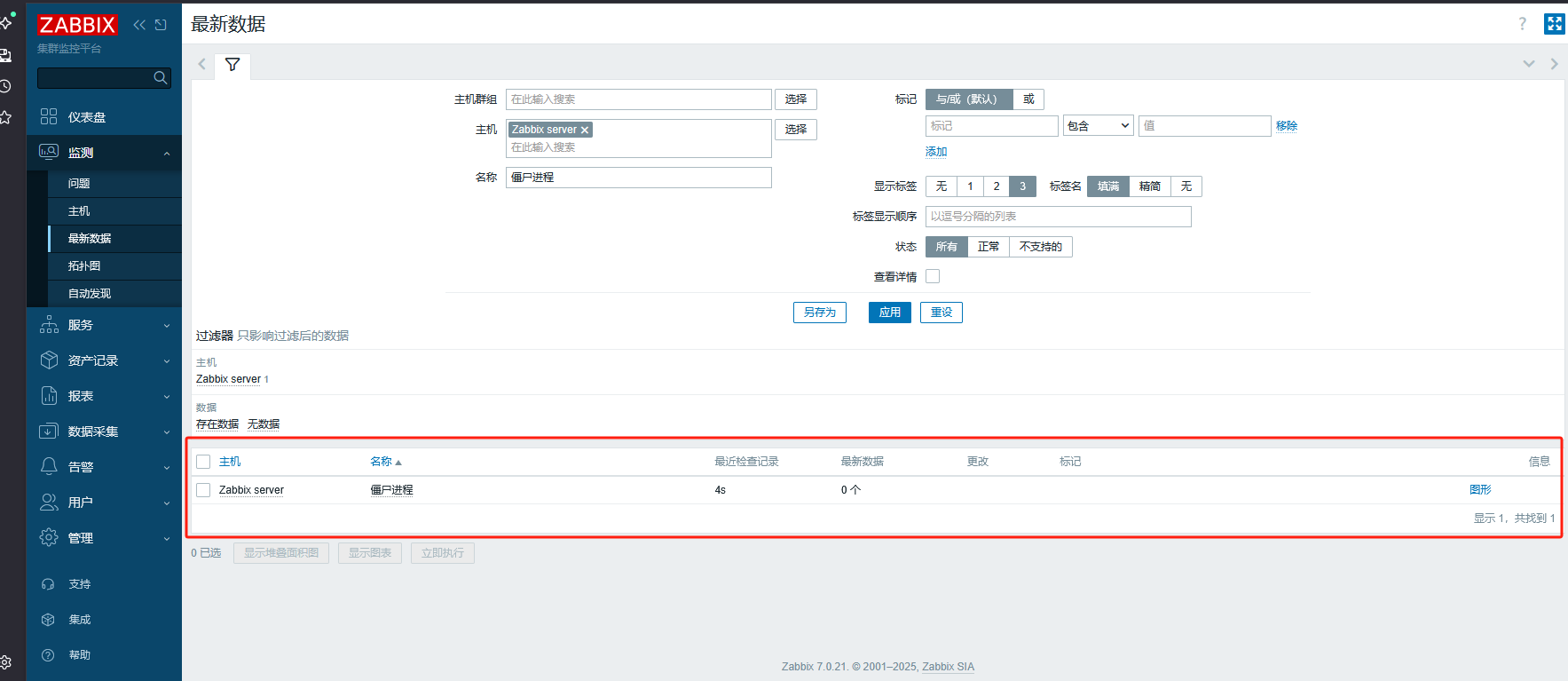This screenshot has height=681, width=1568.
Task: Click the 仪表盘 dashboard icon
Action: point(49,116)
